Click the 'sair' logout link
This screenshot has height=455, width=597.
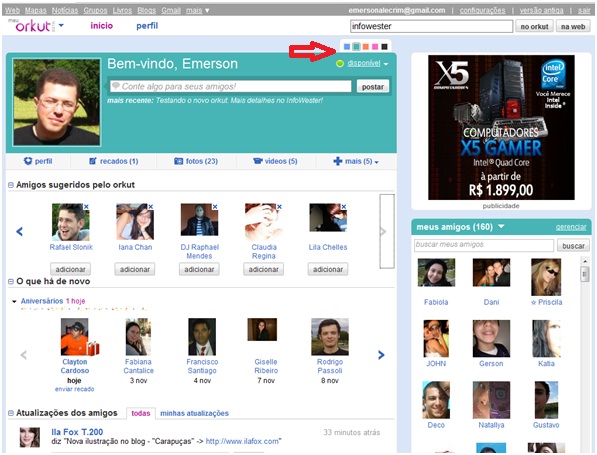point(584,10)
